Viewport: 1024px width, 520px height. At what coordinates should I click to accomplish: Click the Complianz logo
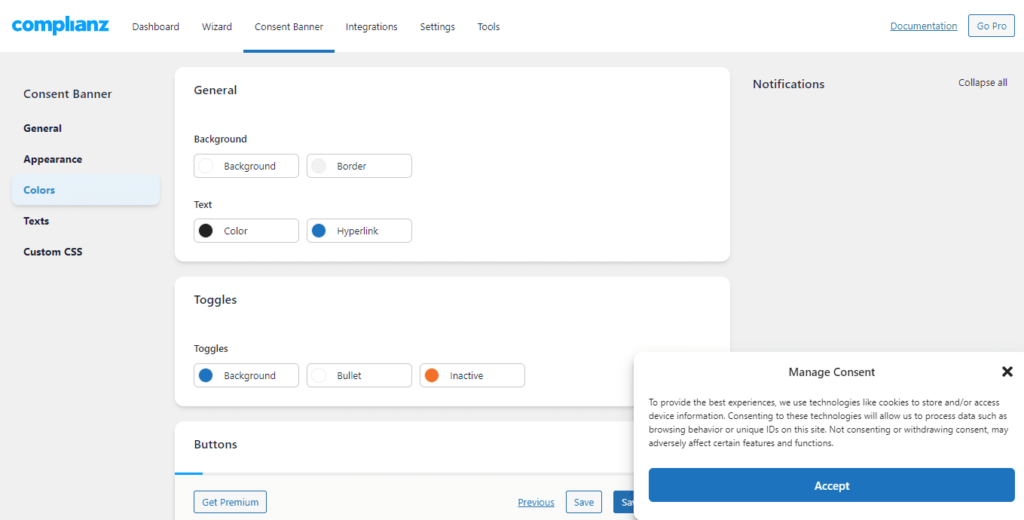tap(60, 26)
